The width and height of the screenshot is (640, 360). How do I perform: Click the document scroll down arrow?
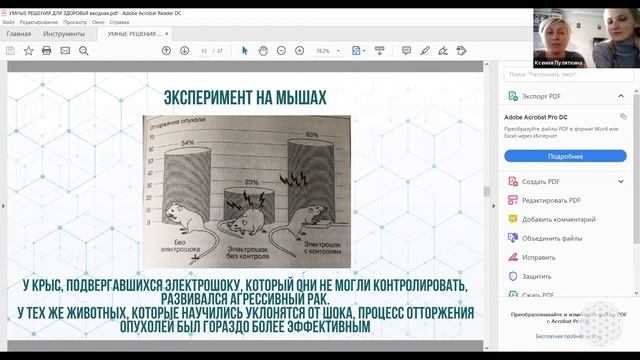click(x=487, y=348)
